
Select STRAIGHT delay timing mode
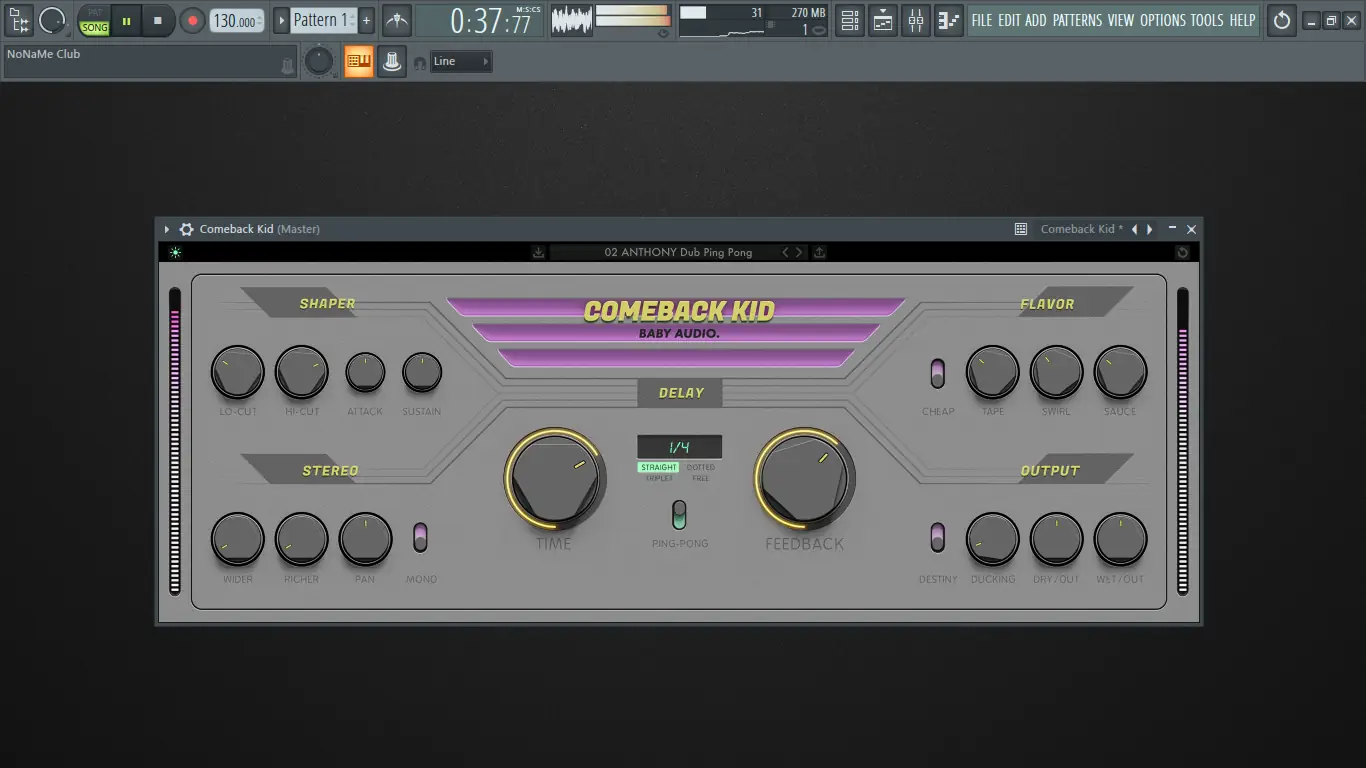pos(659,467)
